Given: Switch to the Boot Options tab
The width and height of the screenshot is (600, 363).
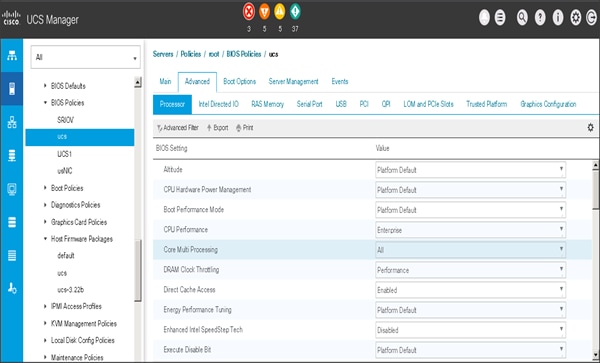Looking at the screenshot, I should (x=240, y=81).
